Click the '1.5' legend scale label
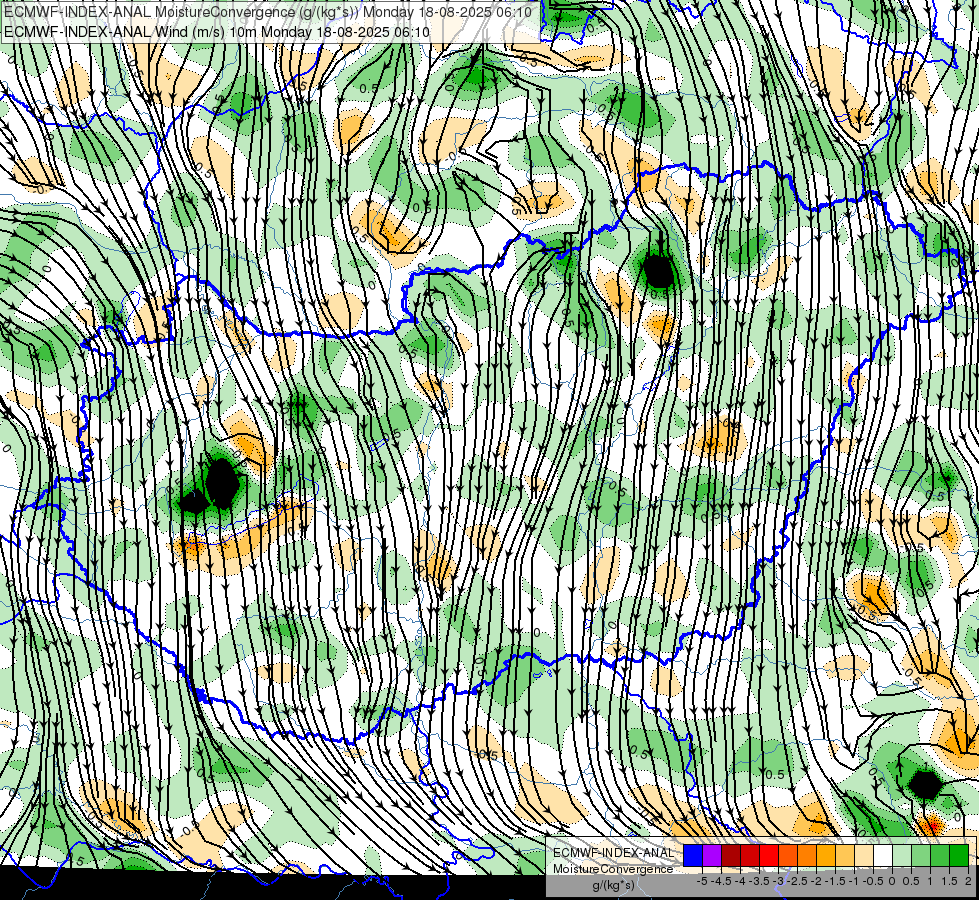979x900 pixels. tap(950, 881)
